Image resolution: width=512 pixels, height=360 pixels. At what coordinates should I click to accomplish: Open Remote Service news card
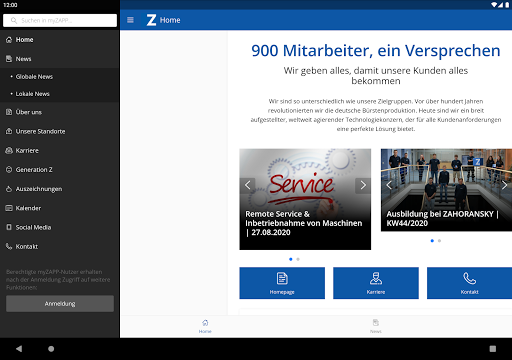(305, 199)
